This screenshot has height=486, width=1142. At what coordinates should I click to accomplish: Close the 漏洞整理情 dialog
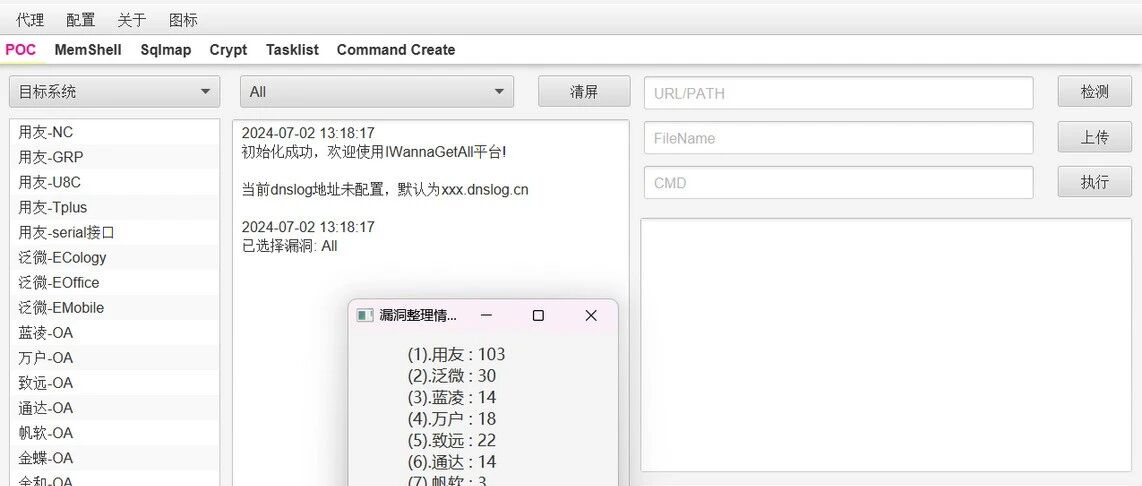pyautogui.click(x=591, y=315)
